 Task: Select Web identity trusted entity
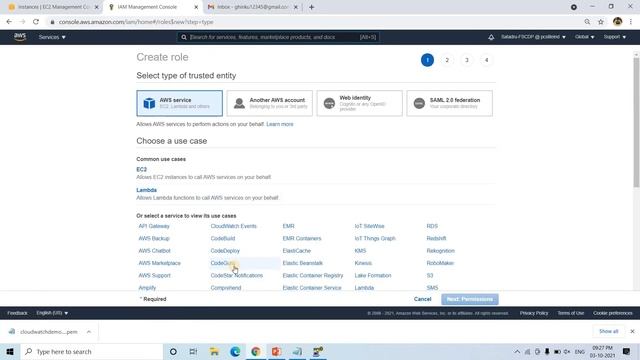[x=360, y=103]
